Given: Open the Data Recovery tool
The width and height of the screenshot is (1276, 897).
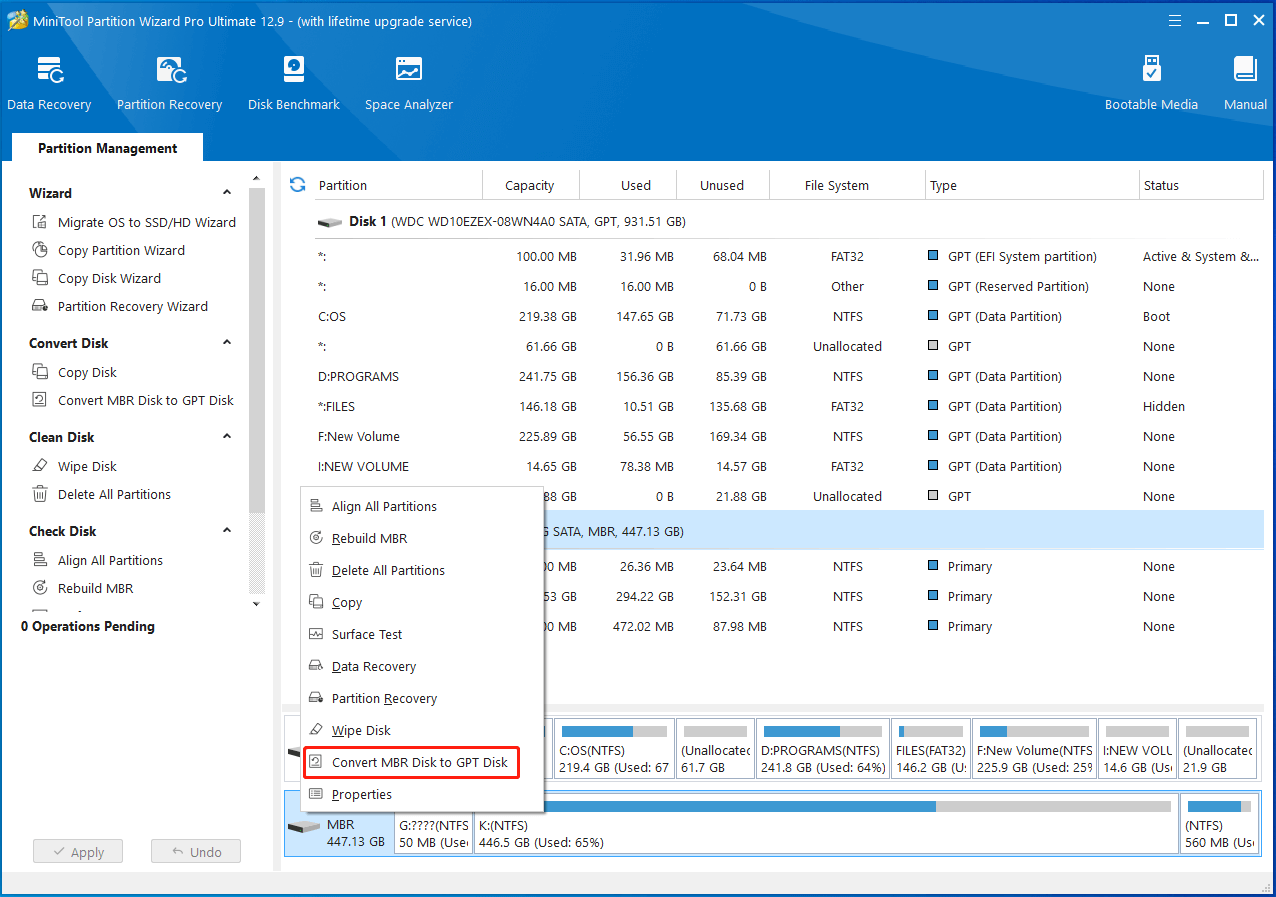Looking at the screenshot, I should pyautogui.click(x=49, y=80).
